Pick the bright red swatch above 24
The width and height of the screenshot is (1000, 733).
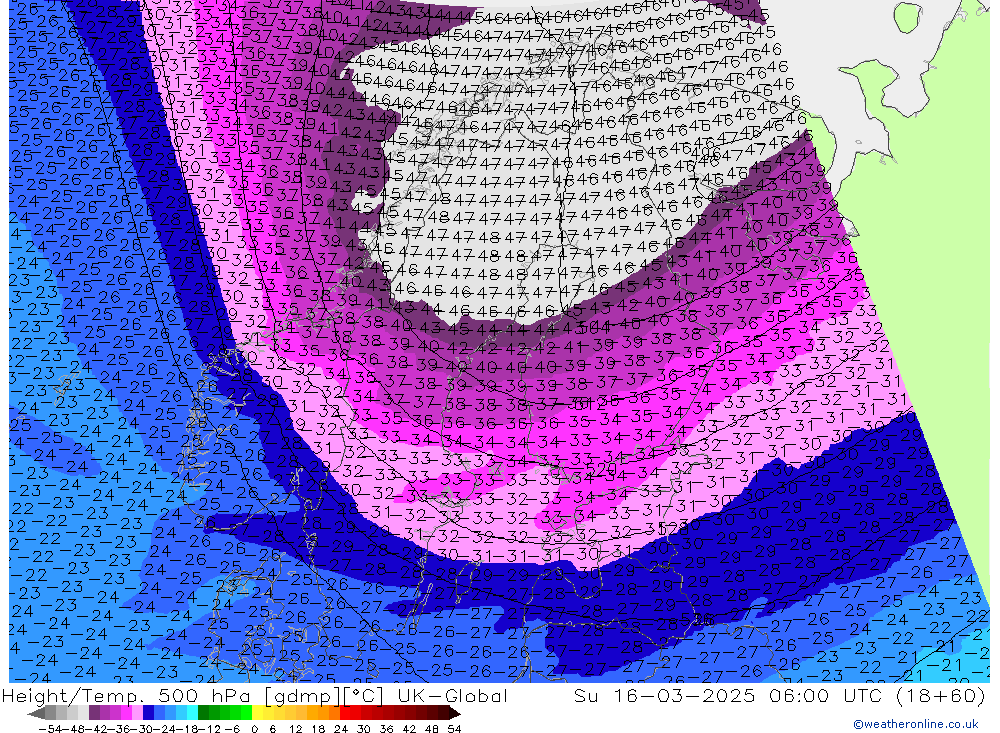click(x=345, y=712)
